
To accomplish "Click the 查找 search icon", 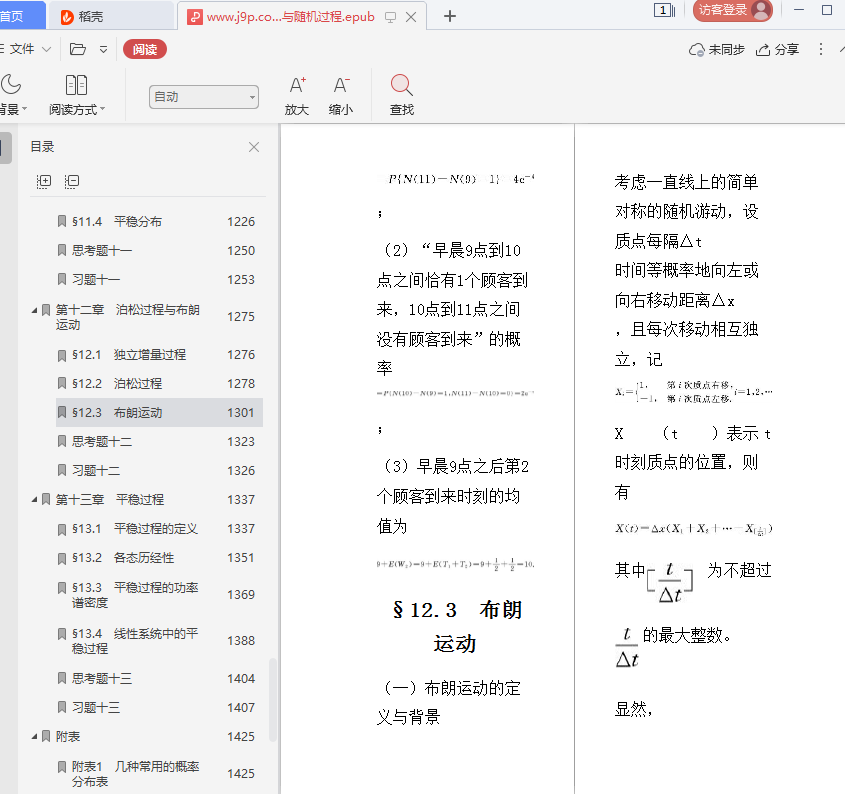I will click(x=401, y=85).
